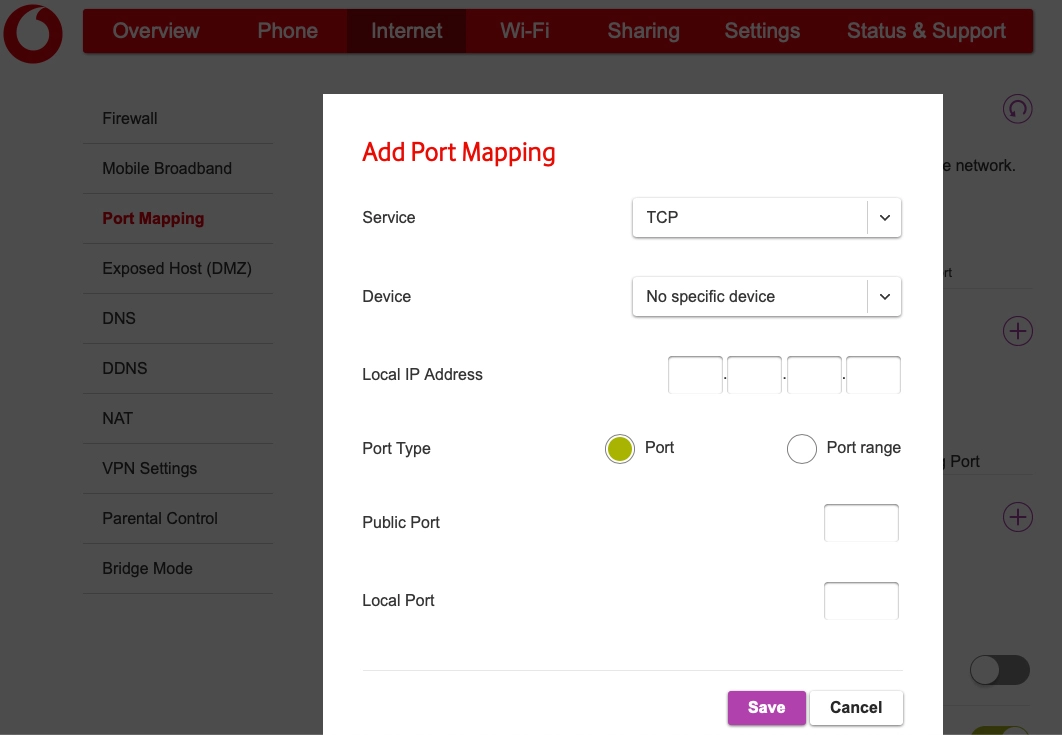Screen dimensions: 1062x735
Task: Choose the Port range option
Action: tap(802, 448)
